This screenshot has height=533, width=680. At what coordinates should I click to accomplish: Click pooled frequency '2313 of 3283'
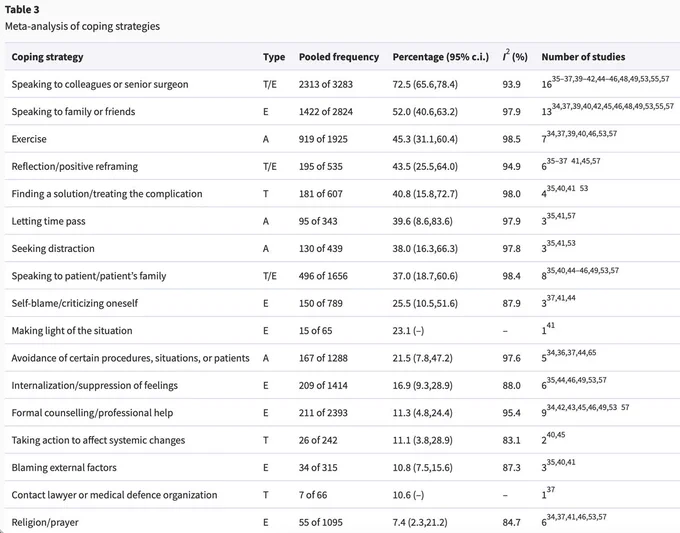326,84
